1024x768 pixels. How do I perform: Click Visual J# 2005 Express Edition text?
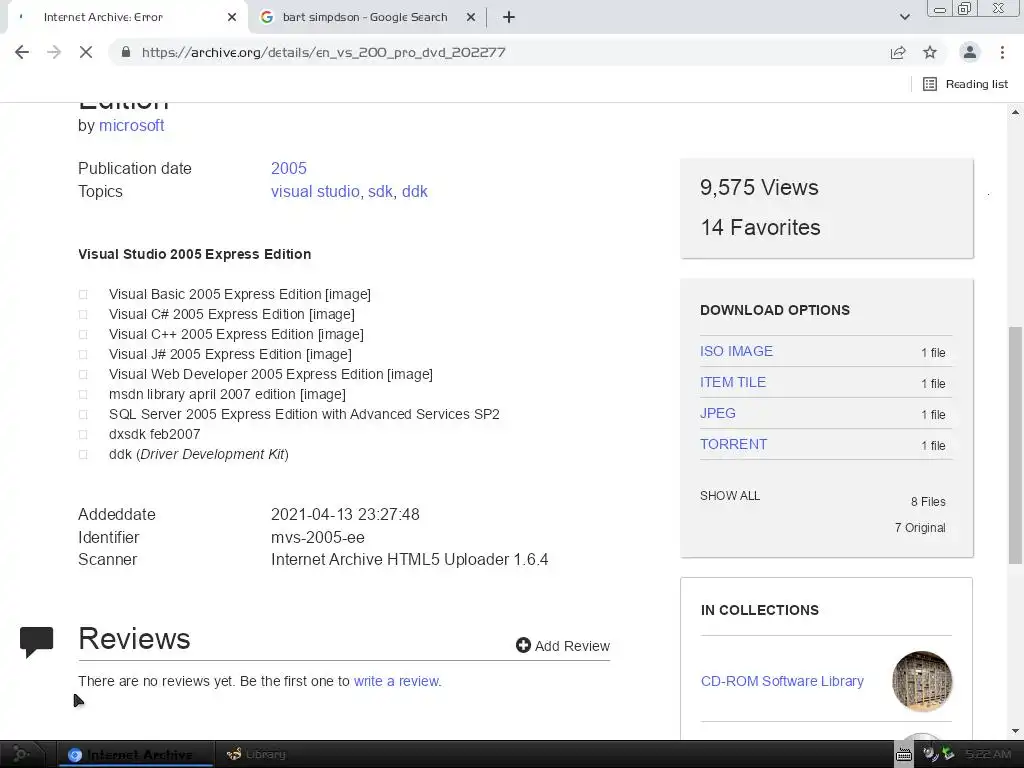[x=231, y=354]
